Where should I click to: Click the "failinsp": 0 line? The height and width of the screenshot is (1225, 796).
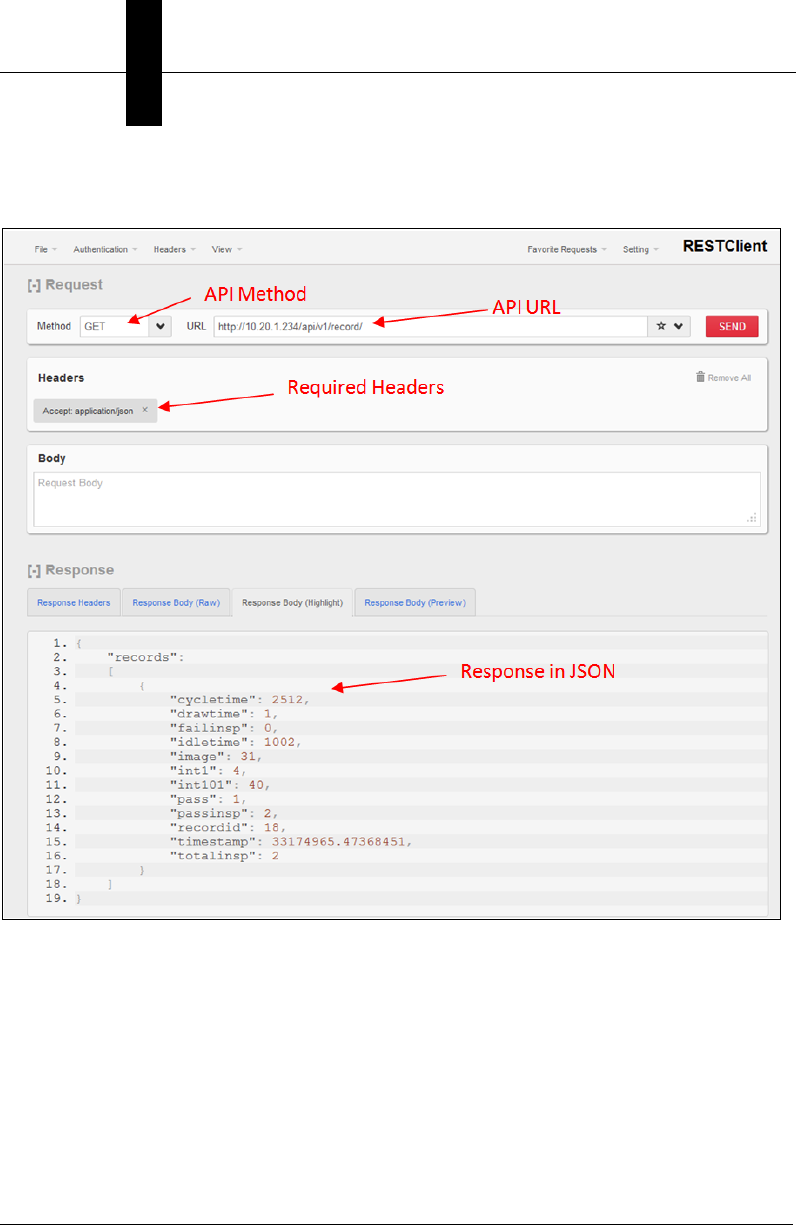tap(224, 728)
